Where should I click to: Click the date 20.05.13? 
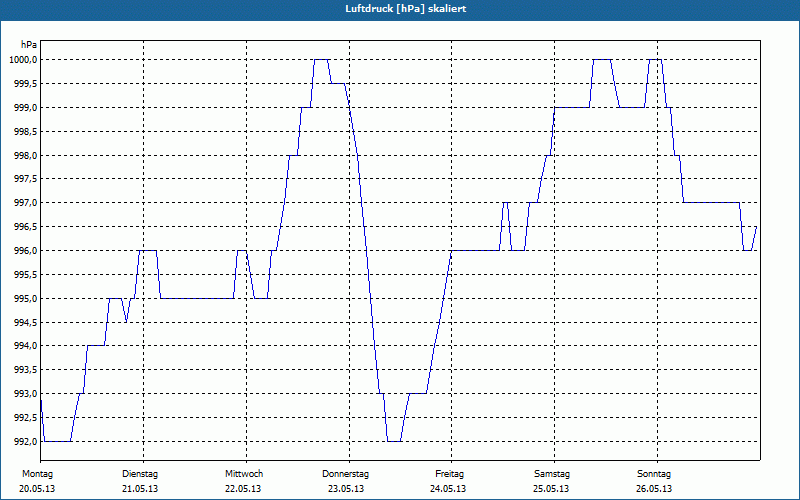pyautogui.click(x=37, y=489)
